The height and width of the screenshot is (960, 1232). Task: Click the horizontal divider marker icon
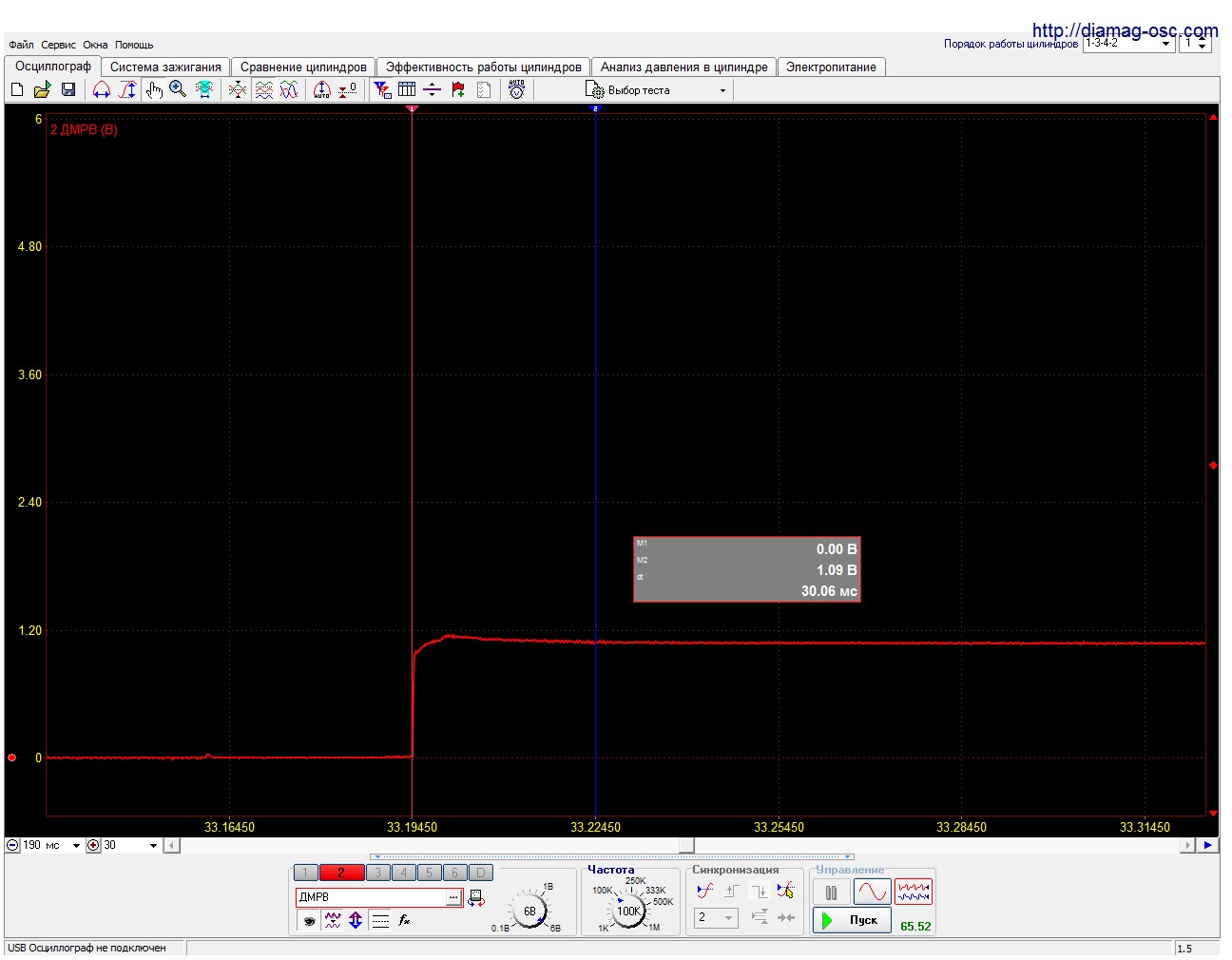[x=433, y=89]
